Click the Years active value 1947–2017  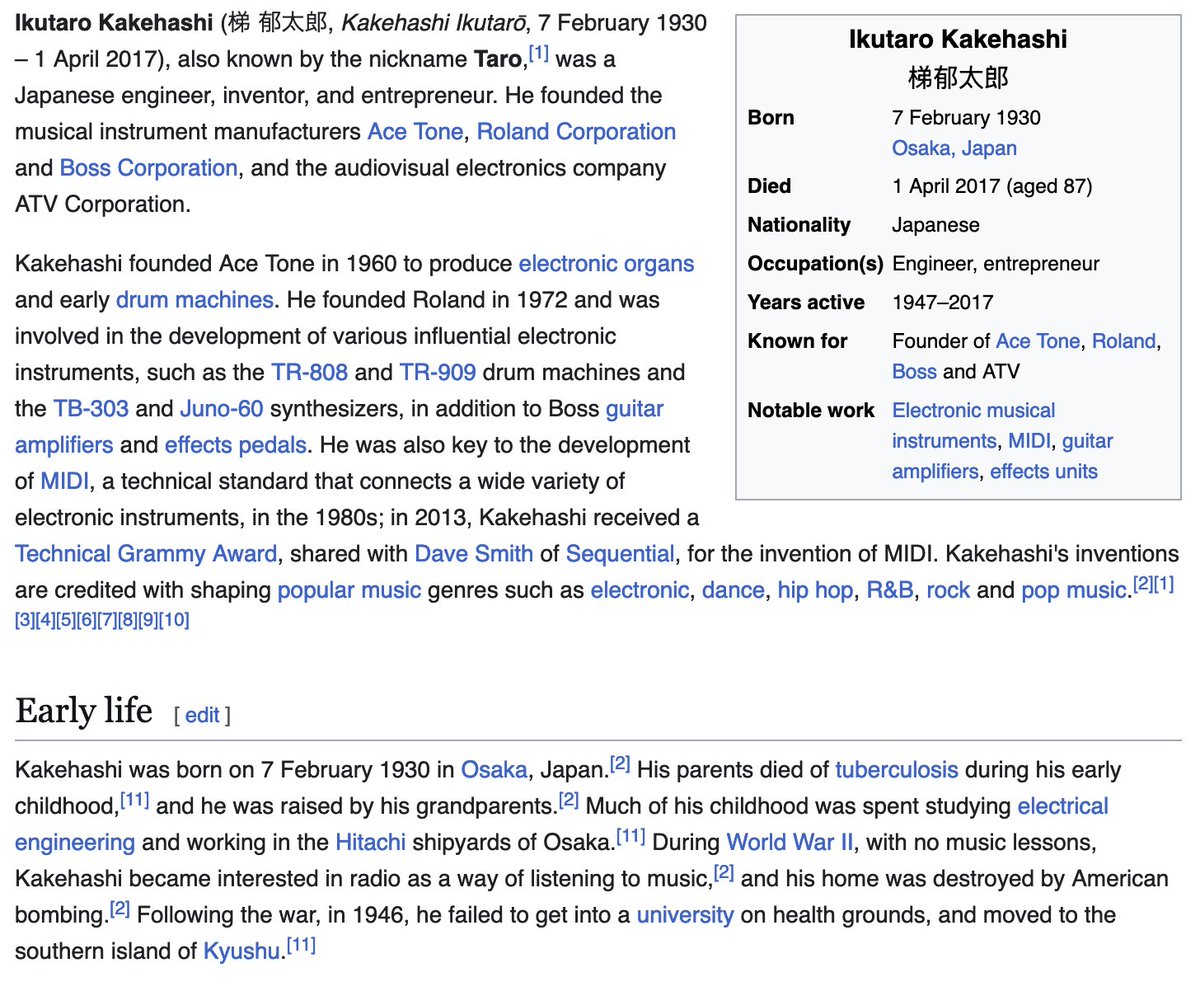click(x=943, y=302)
